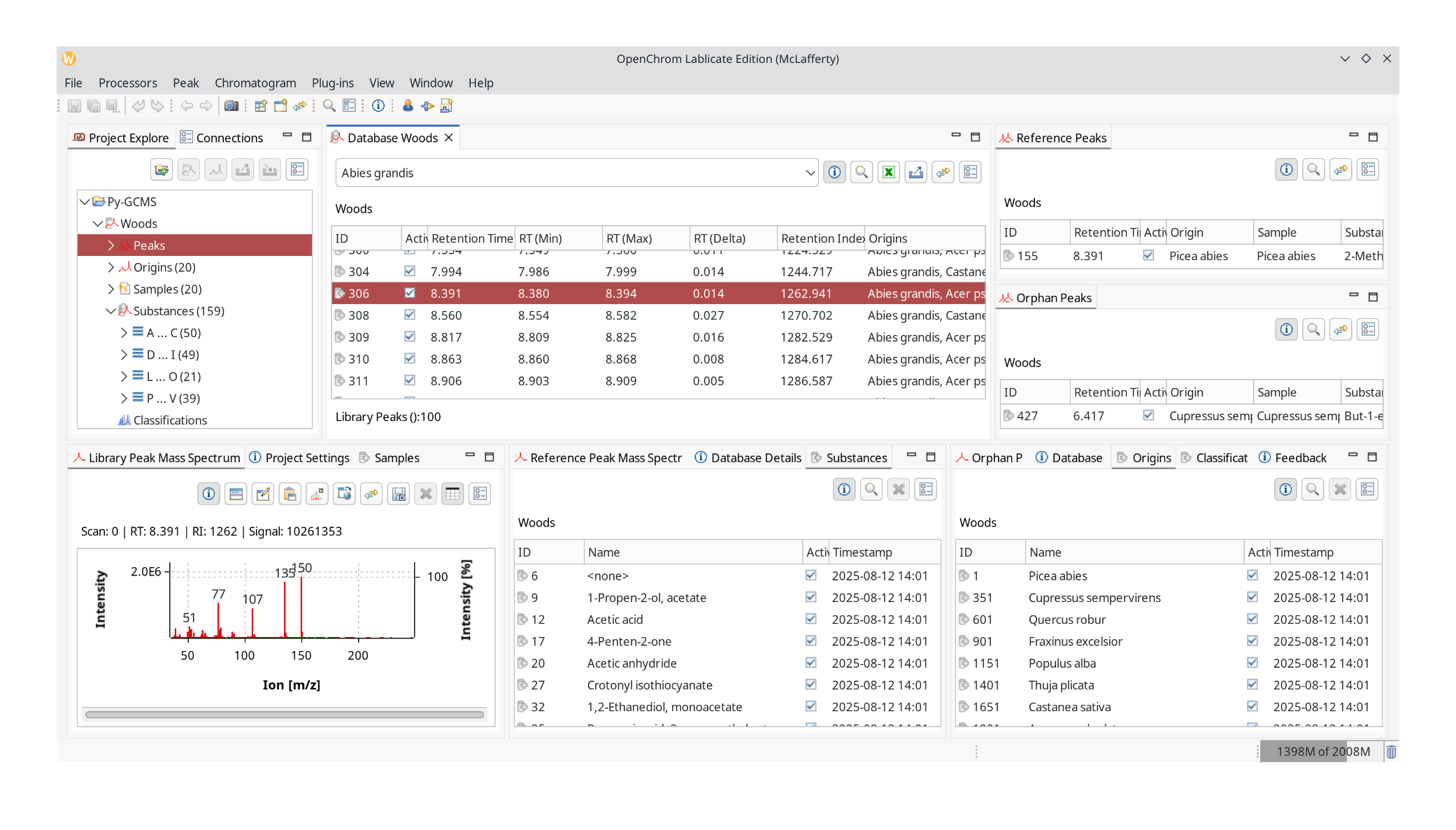Switch to the Connections tab
The height and width of the screenshot is (830, 1456).
tap(222, 138)
